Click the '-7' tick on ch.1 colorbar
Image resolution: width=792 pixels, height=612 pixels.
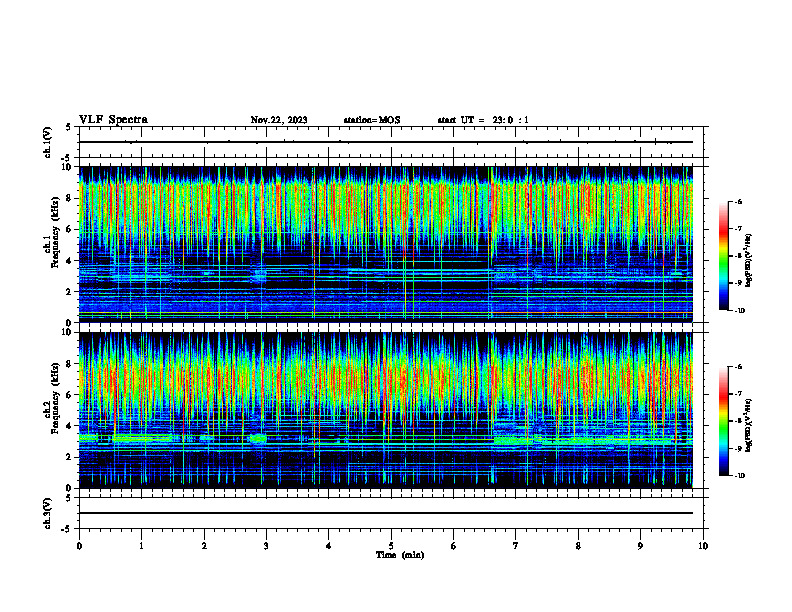click(x=738, y=229)
